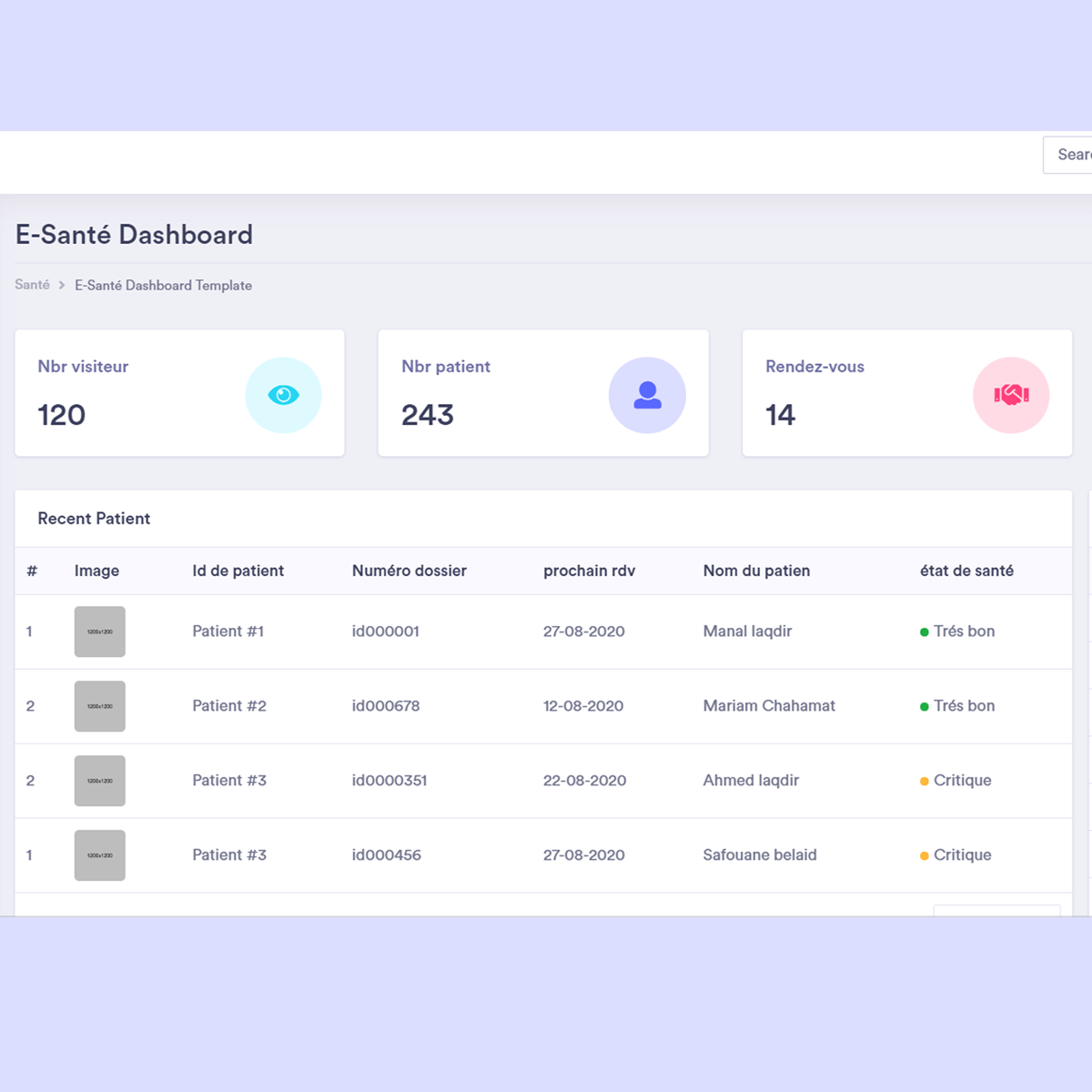This screenshot has height=1092, width=1092.
Task: Click Manal laqdir's Trés bon status
Action: click(x=957, y=631)
